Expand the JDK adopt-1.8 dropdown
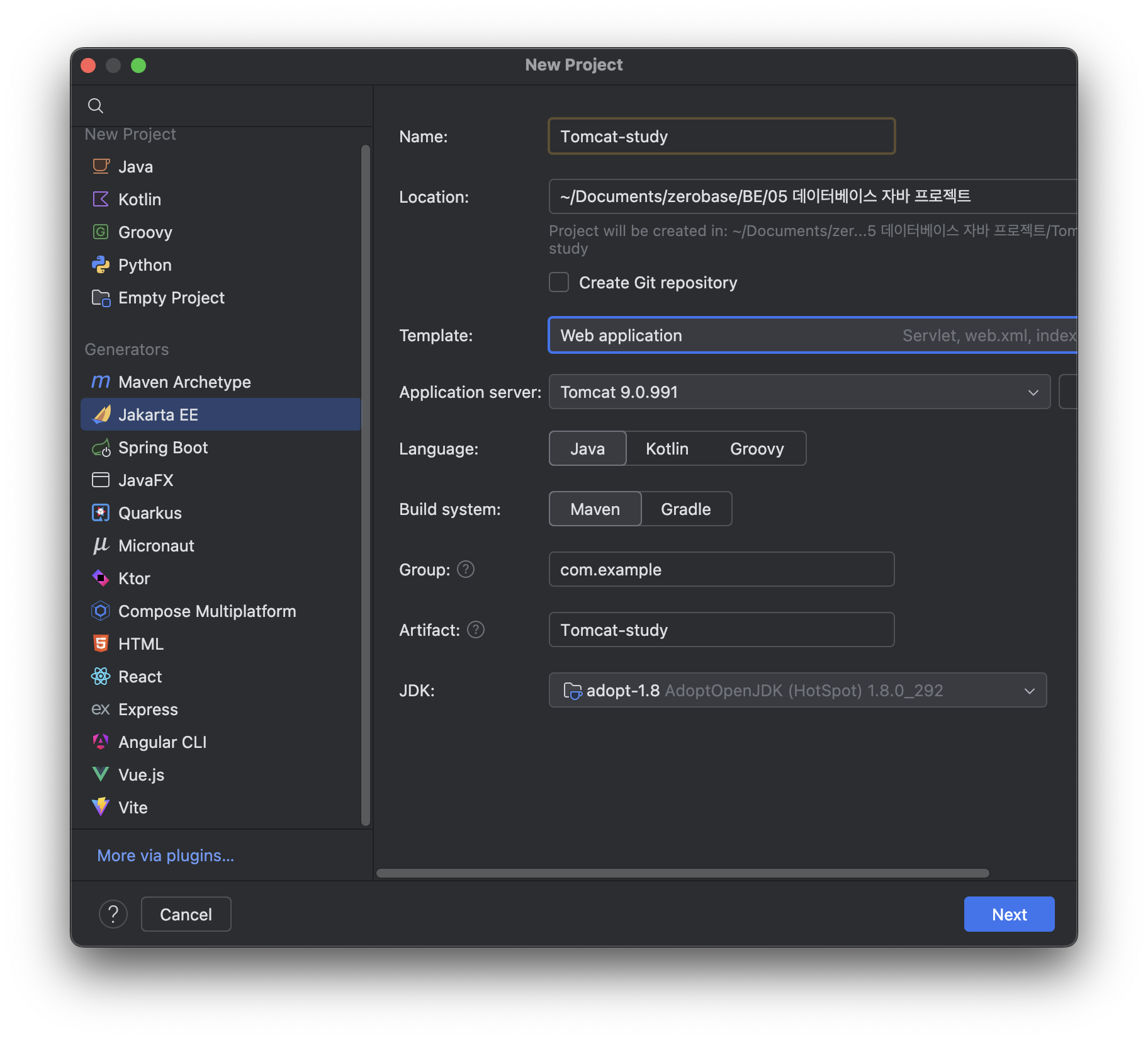The width and height of the screenshot is (1148, 1040). click(797, 690)
